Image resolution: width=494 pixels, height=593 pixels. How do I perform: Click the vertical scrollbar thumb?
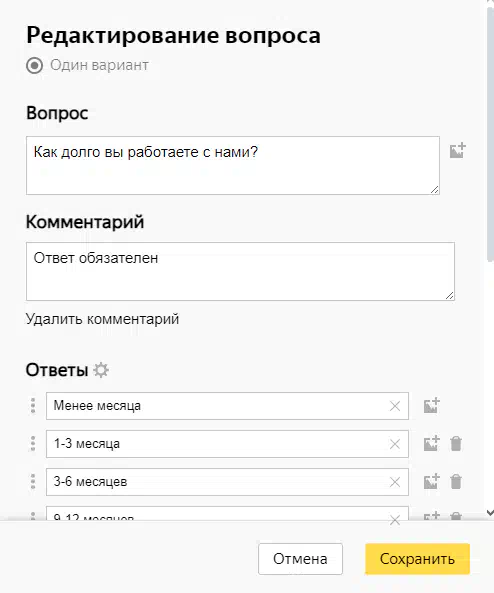[x=490, y=134]
